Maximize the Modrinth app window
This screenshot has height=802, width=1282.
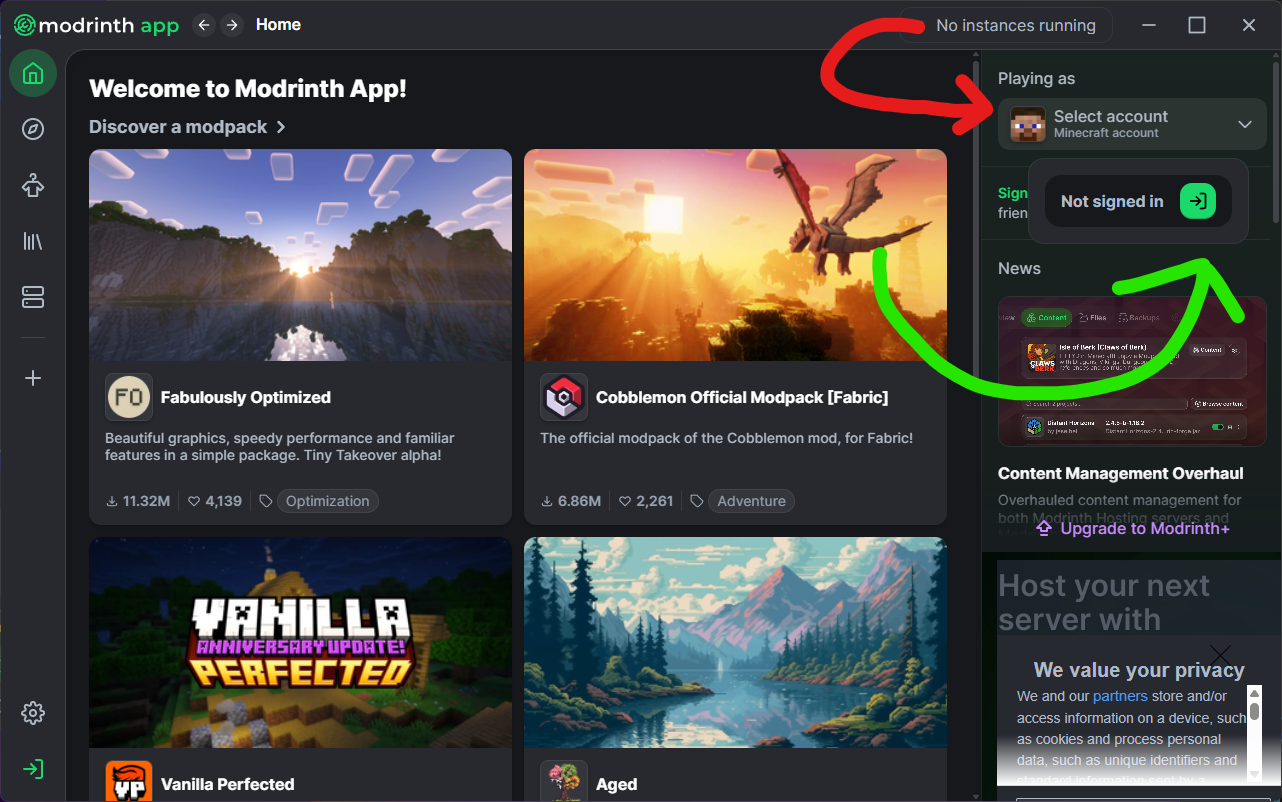(x=1197, y=25)
